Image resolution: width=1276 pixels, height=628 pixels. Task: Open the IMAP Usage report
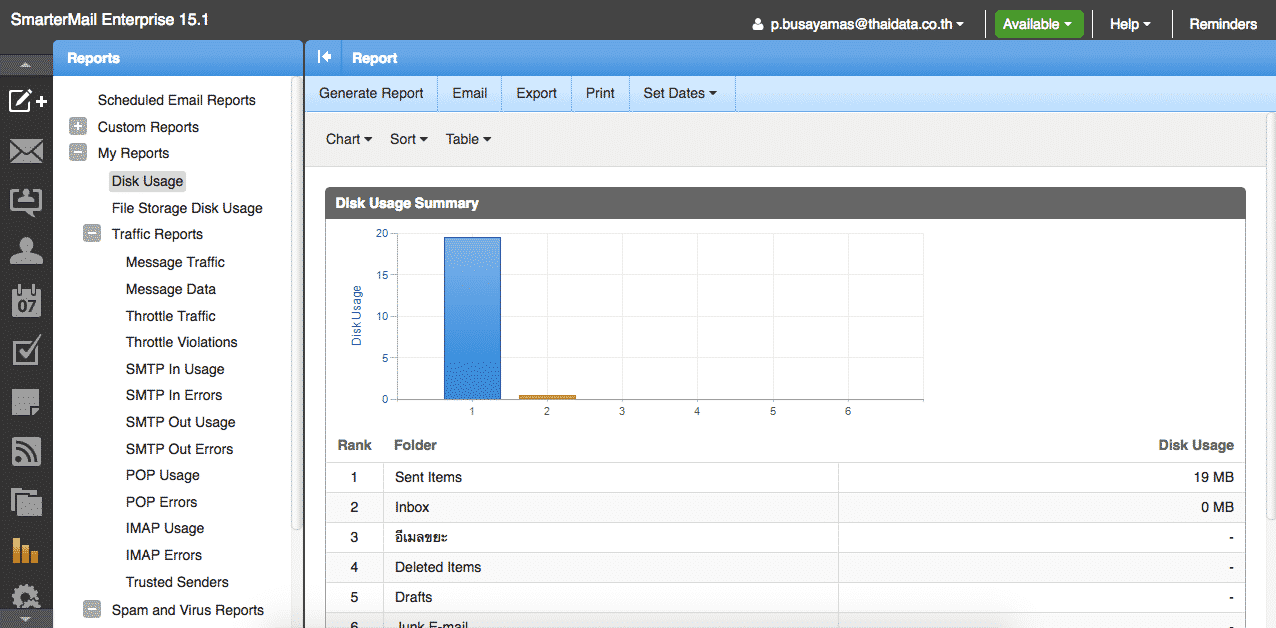point(165,528)
